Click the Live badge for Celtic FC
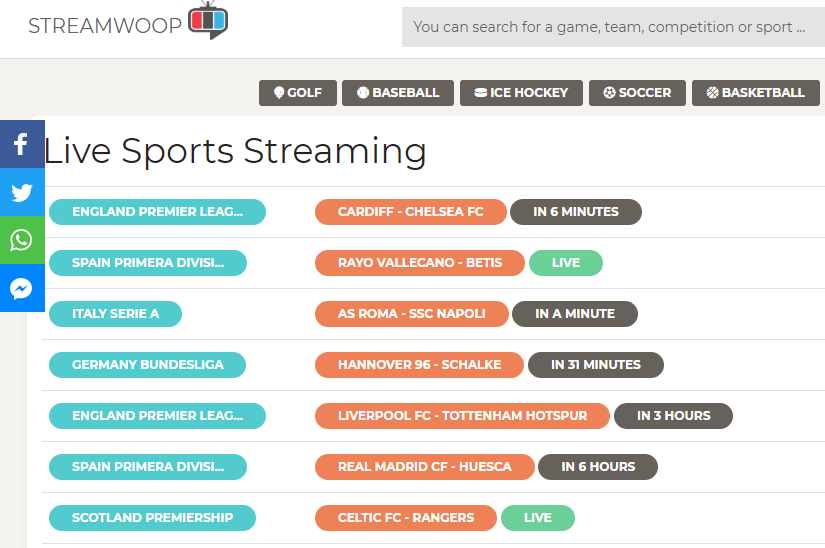The height and width of the screenshot is (548, 825). pos(538,518)
